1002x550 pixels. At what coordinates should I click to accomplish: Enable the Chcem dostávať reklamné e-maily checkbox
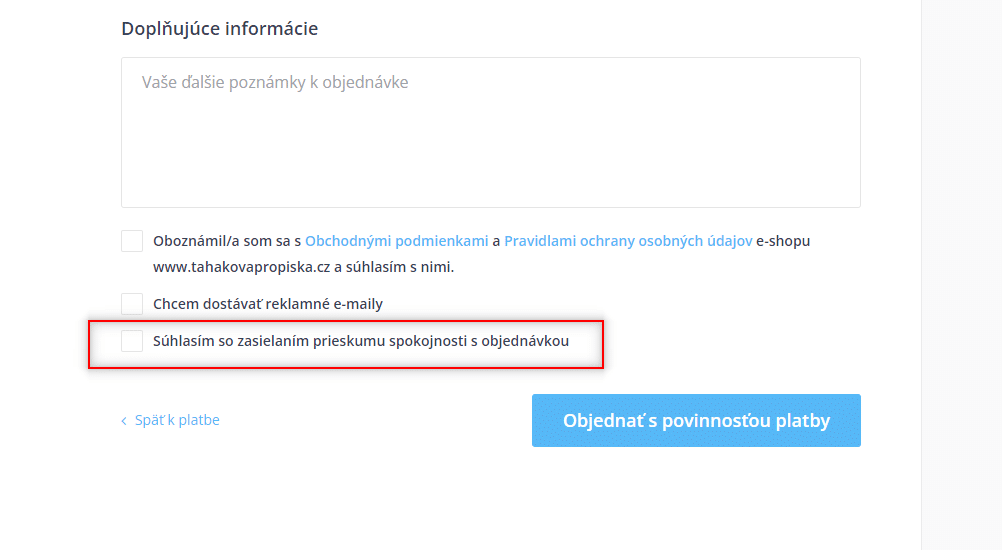(132, 304)
